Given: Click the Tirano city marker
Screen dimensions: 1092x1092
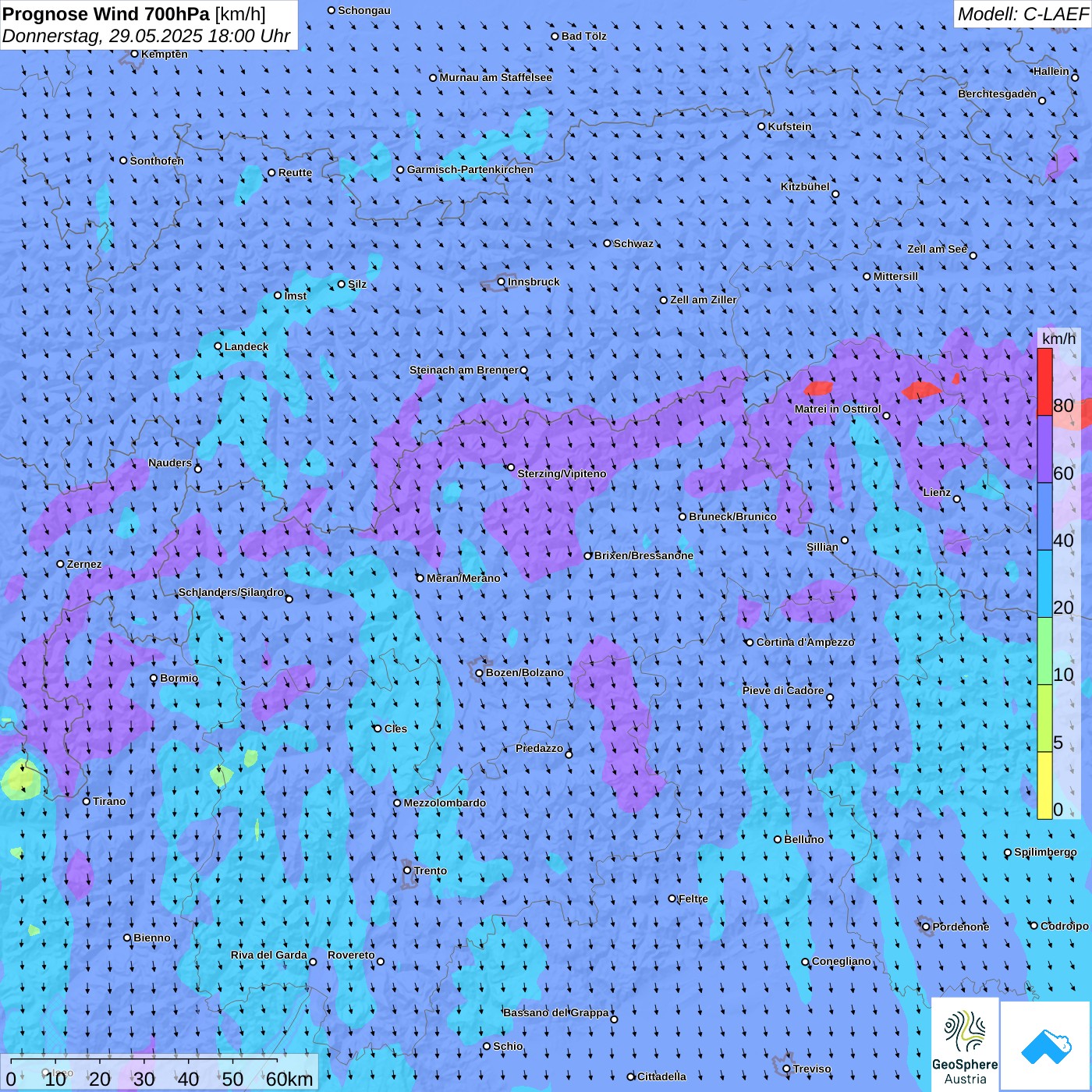Looking at the screenshot, I should (87, 801).
